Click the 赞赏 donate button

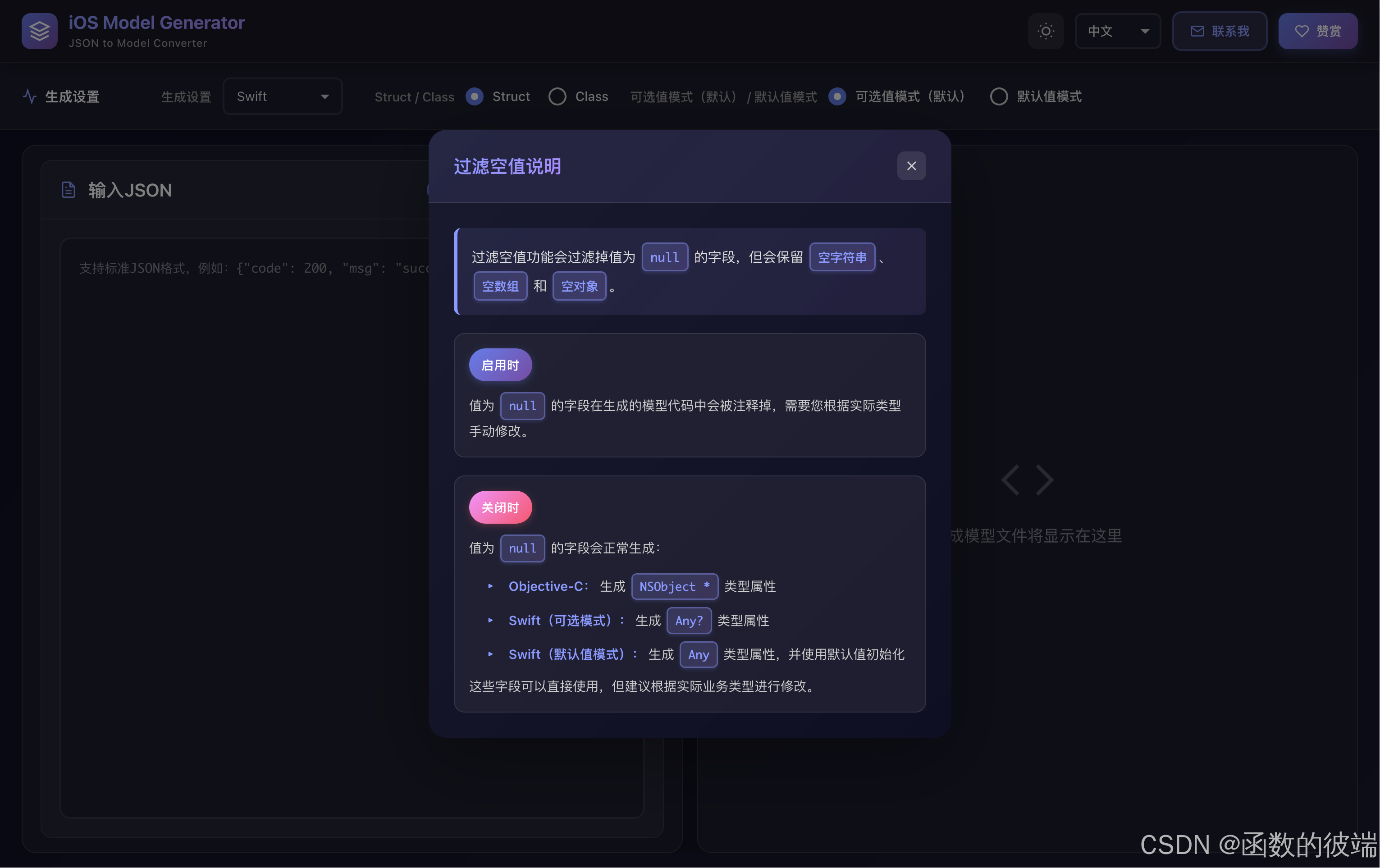(x=1317, y=31)
